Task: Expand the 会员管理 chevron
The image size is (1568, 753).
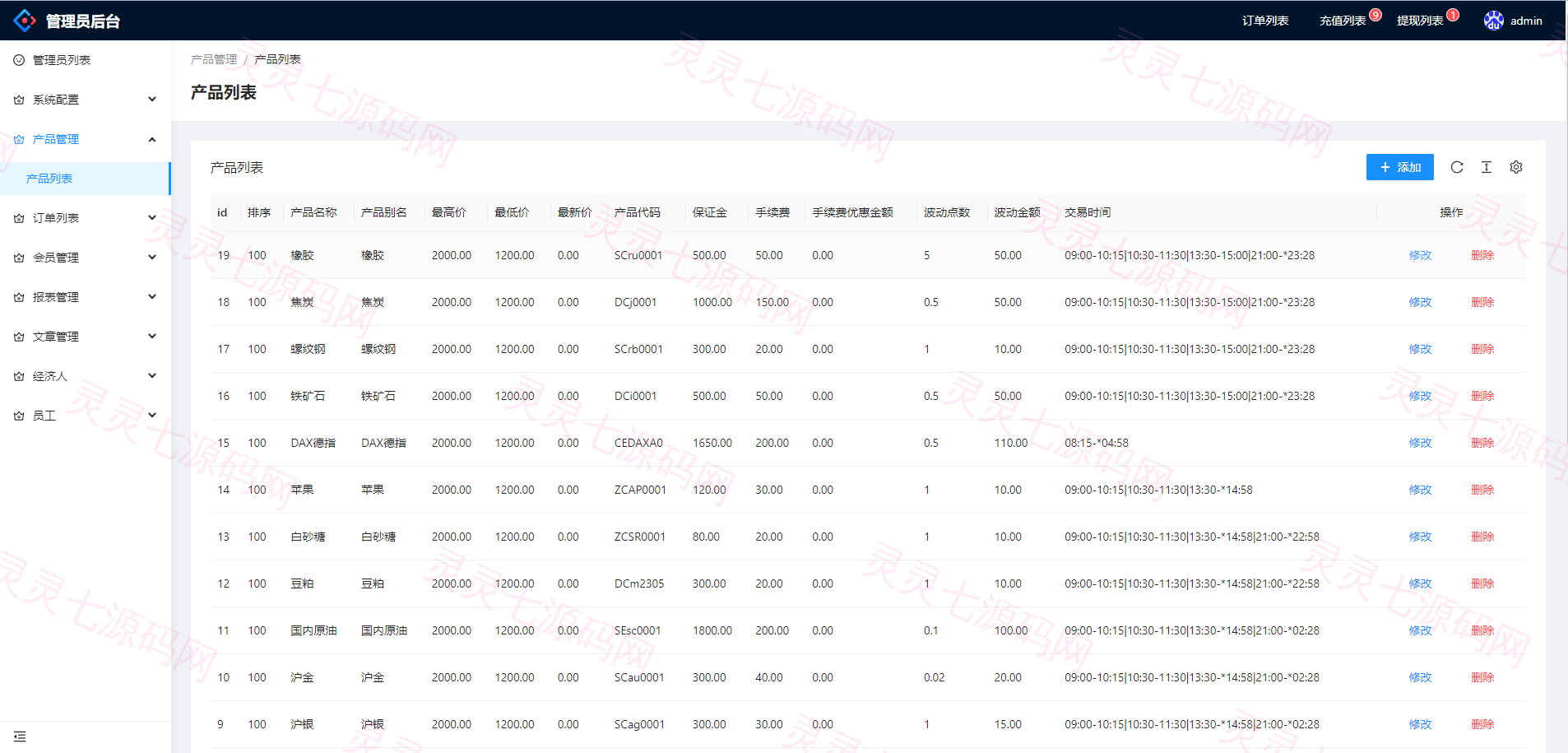Action: point(152,258)
